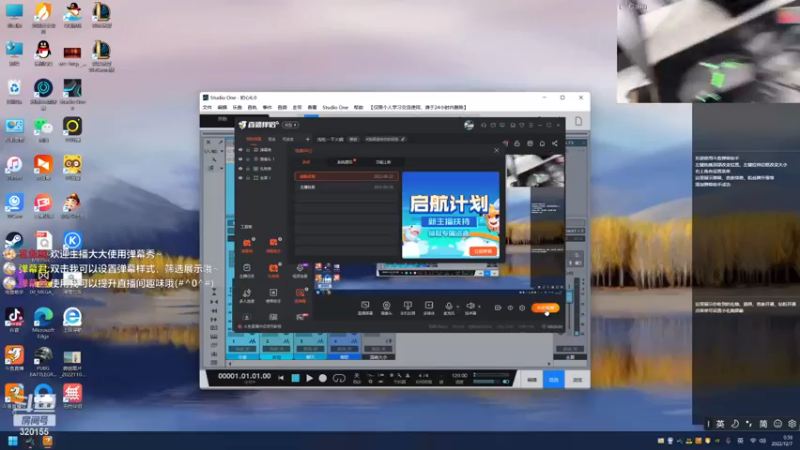The image size is (800, 450).
Task: Expand the speaker options arrow
Action: 480,307
